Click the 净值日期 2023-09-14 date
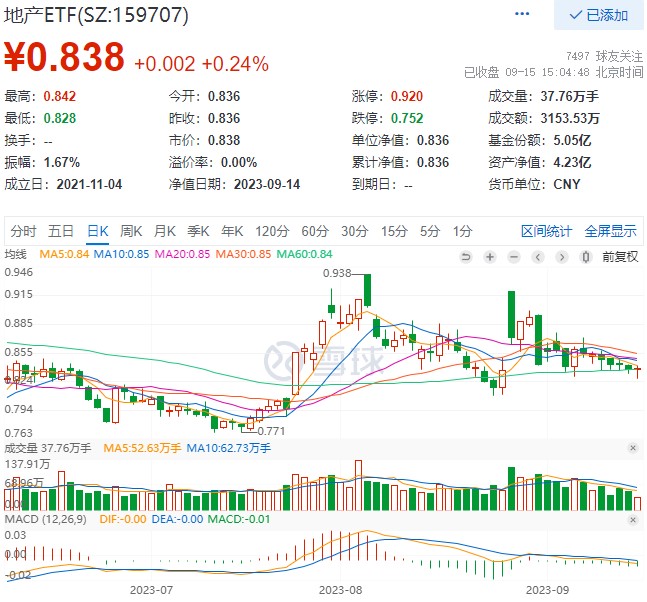 coord(267,184)
